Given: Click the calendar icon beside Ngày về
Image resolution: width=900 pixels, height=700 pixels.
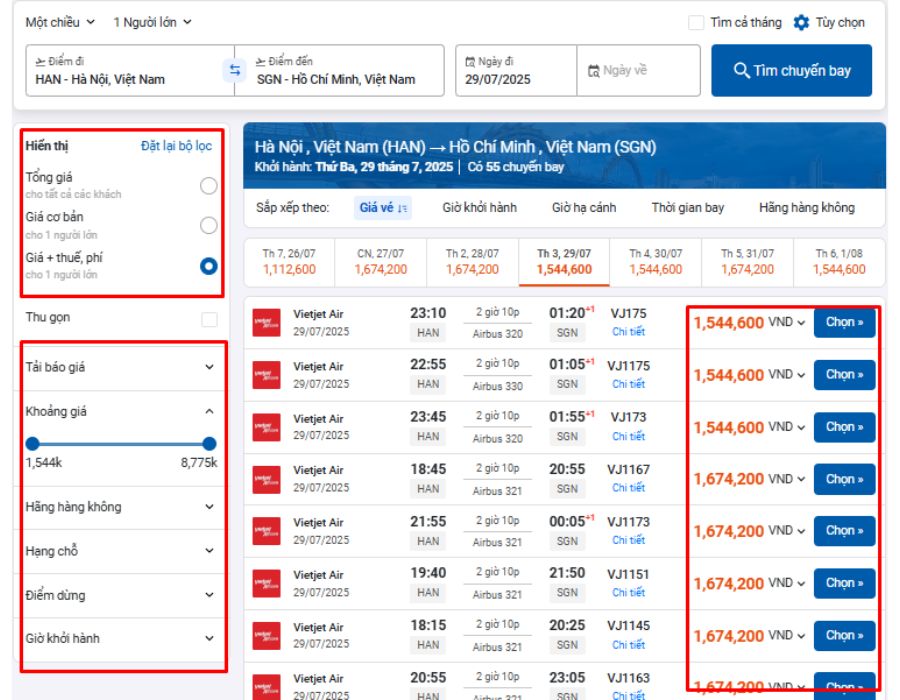Looking at the screenshot, I should [593, 71].
